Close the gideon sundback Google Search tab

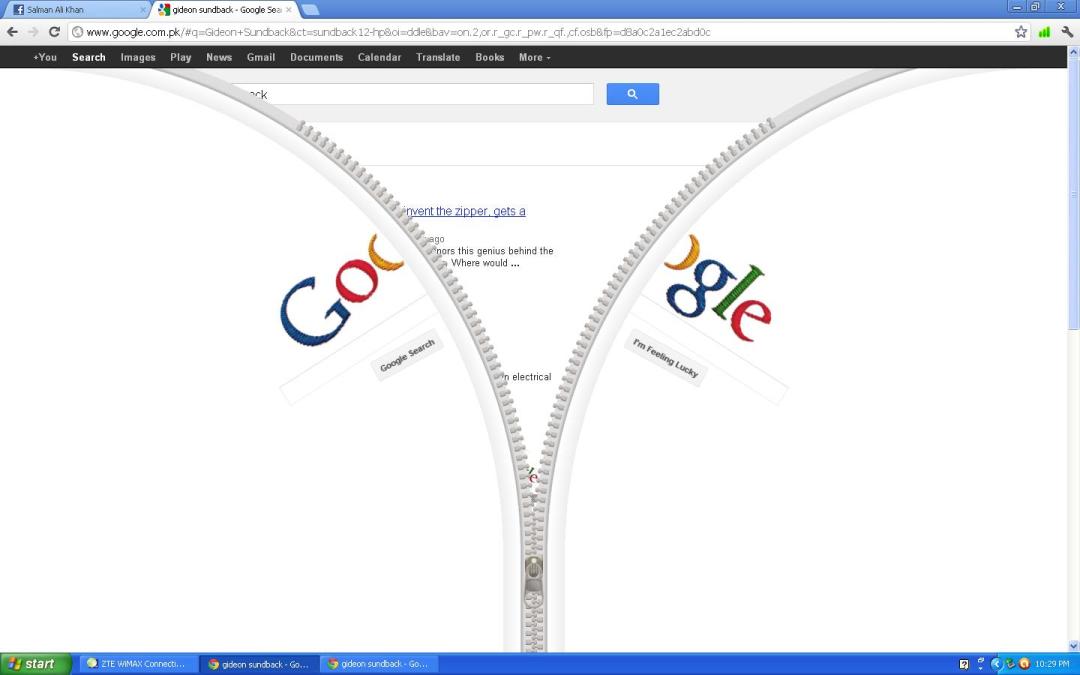click(x=289, y=10)
